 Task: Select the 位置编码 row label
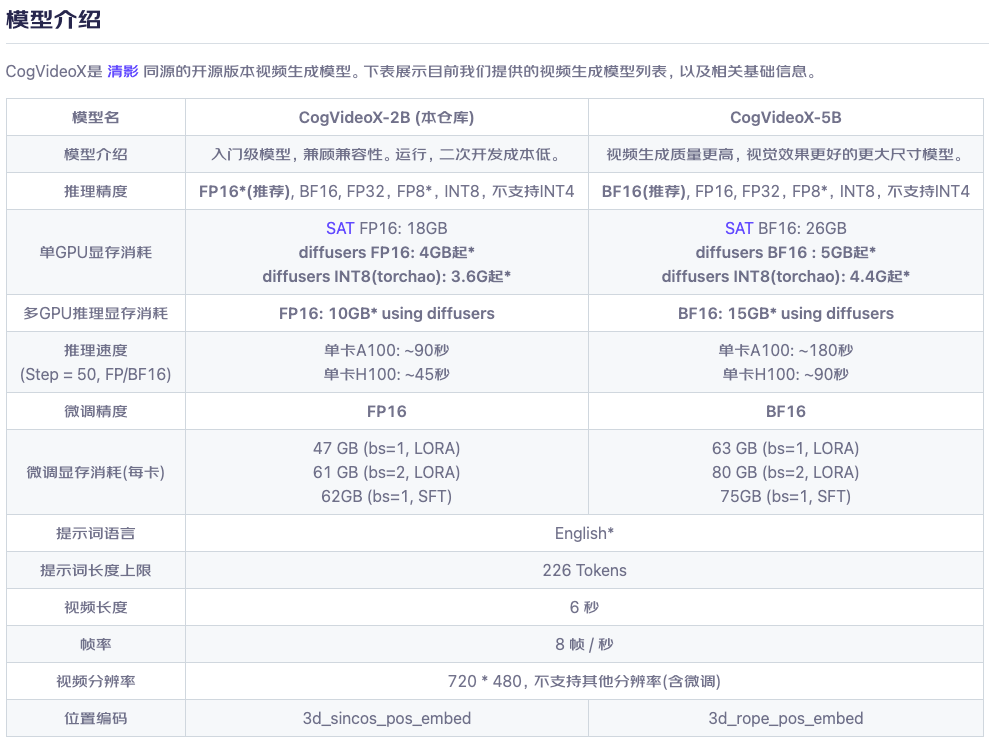96,718
